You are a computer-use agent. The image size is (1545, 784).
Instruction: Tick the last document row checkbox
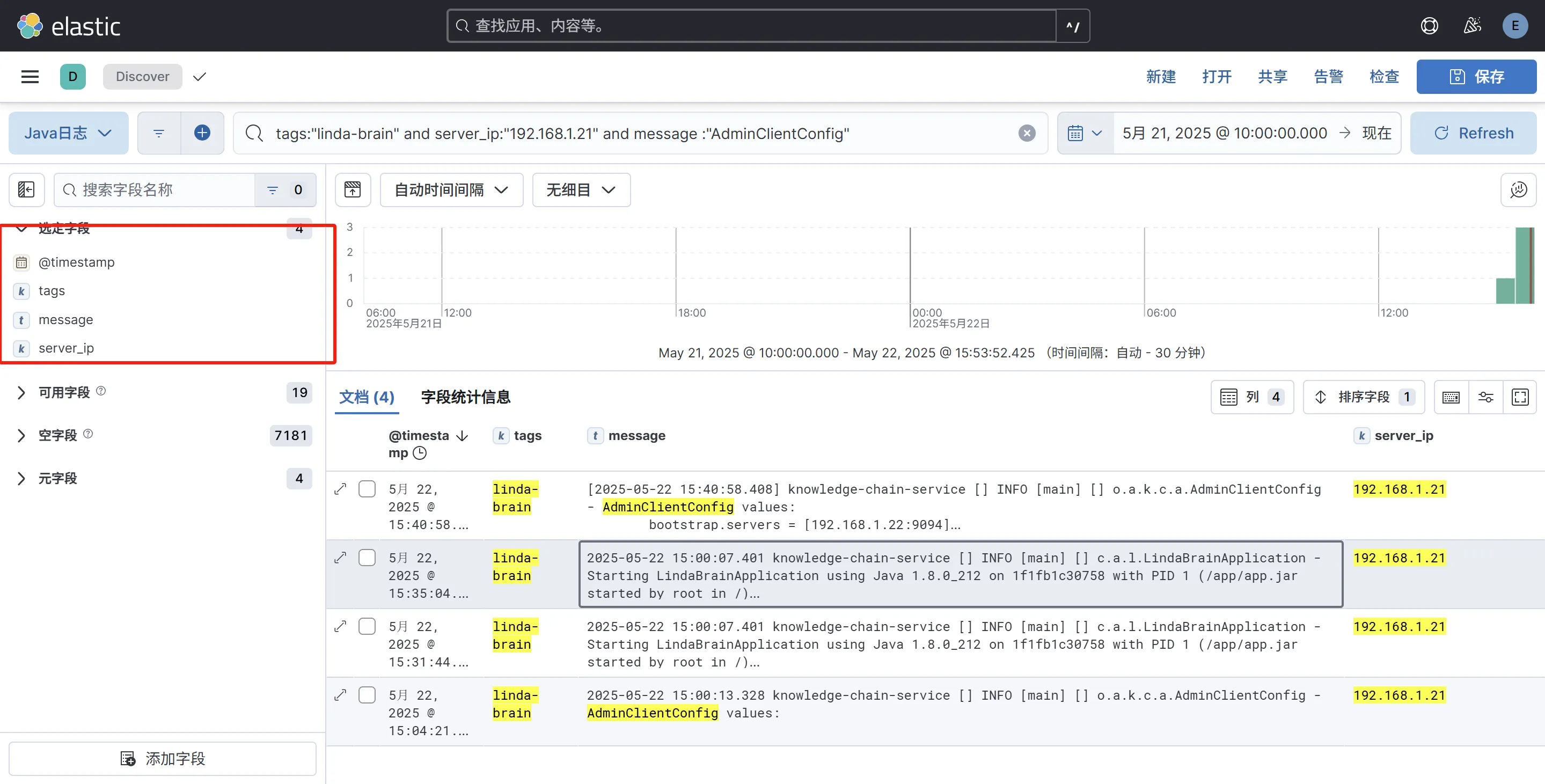point(367,695)
